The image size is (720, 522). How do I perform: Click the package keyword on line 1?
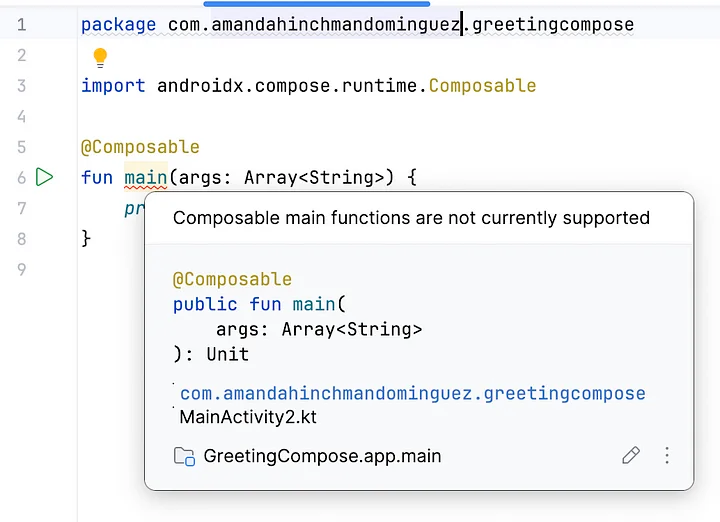118,24
